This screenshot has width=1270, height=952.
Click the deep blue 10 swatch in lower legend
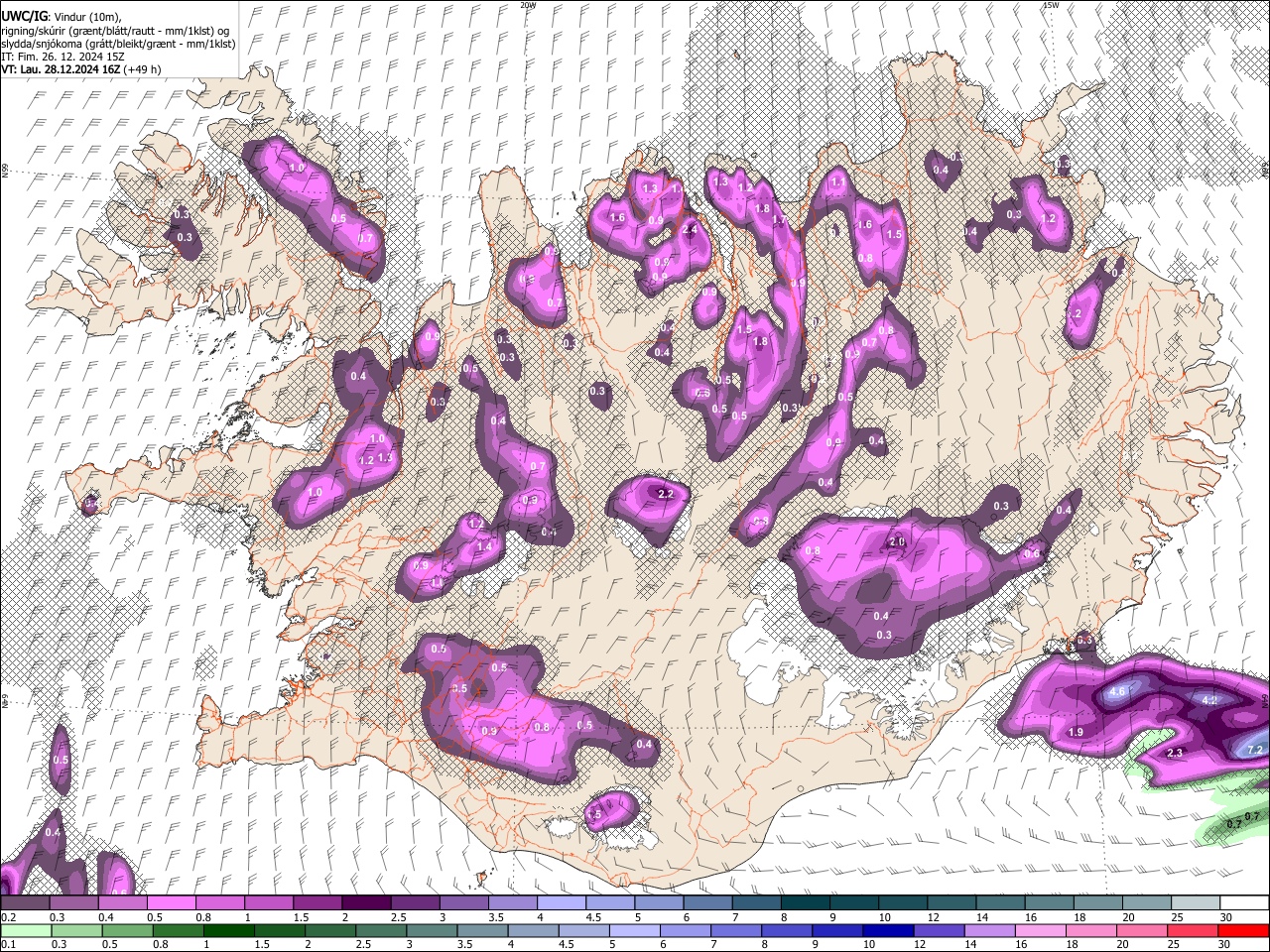pos(888,930)
